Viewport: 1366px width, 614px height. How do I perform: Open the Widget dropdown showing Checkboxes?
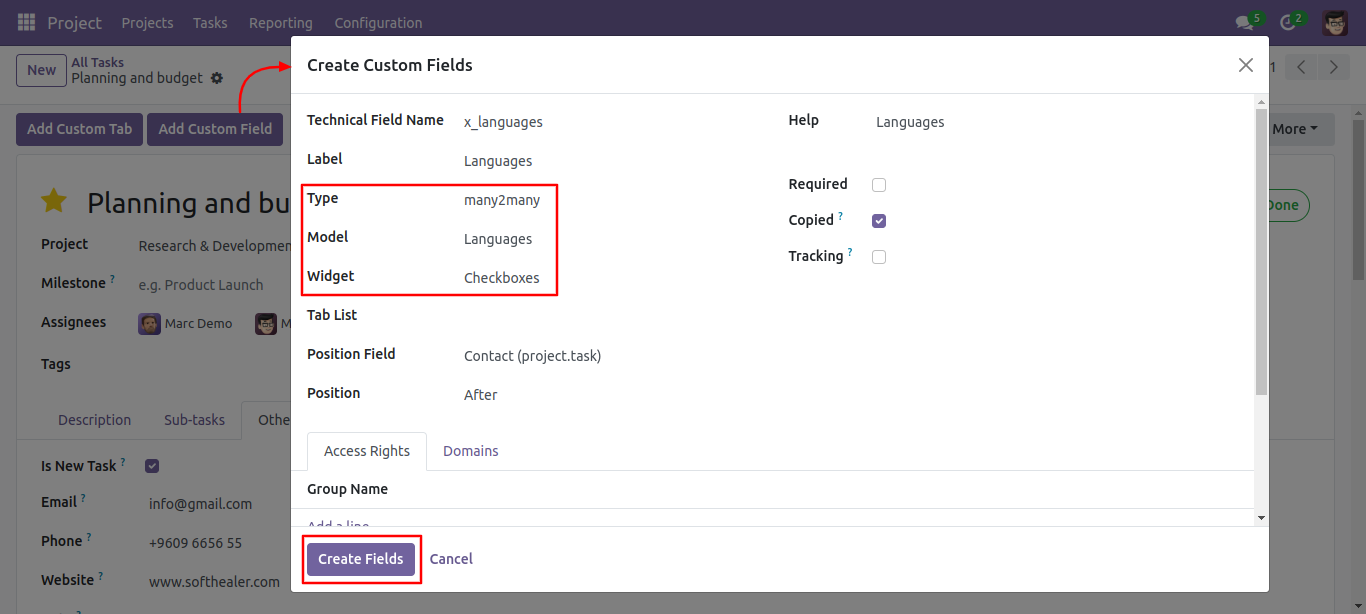pos(502,278)
